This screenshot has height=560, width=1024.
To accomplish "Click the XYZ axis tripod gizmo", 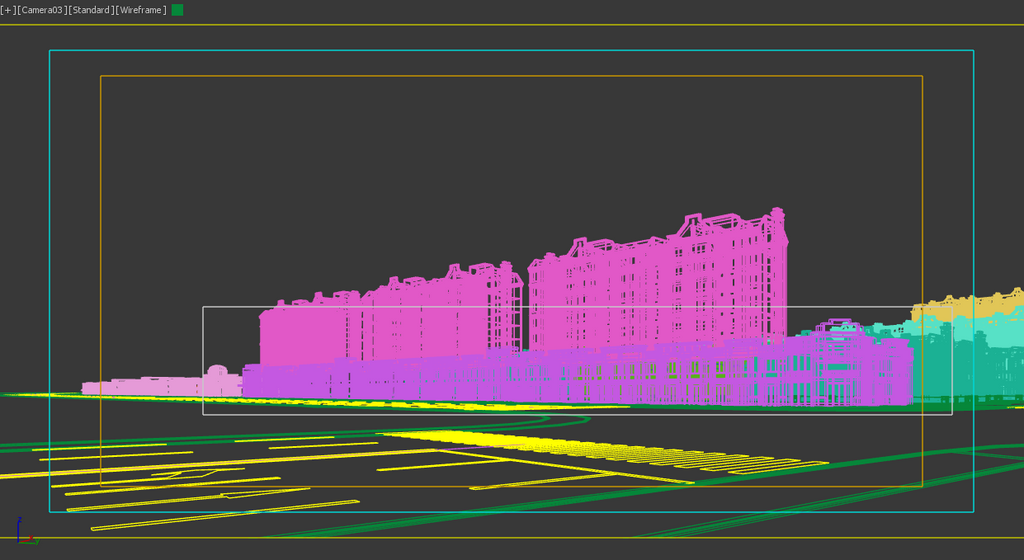I will [24, 534].
